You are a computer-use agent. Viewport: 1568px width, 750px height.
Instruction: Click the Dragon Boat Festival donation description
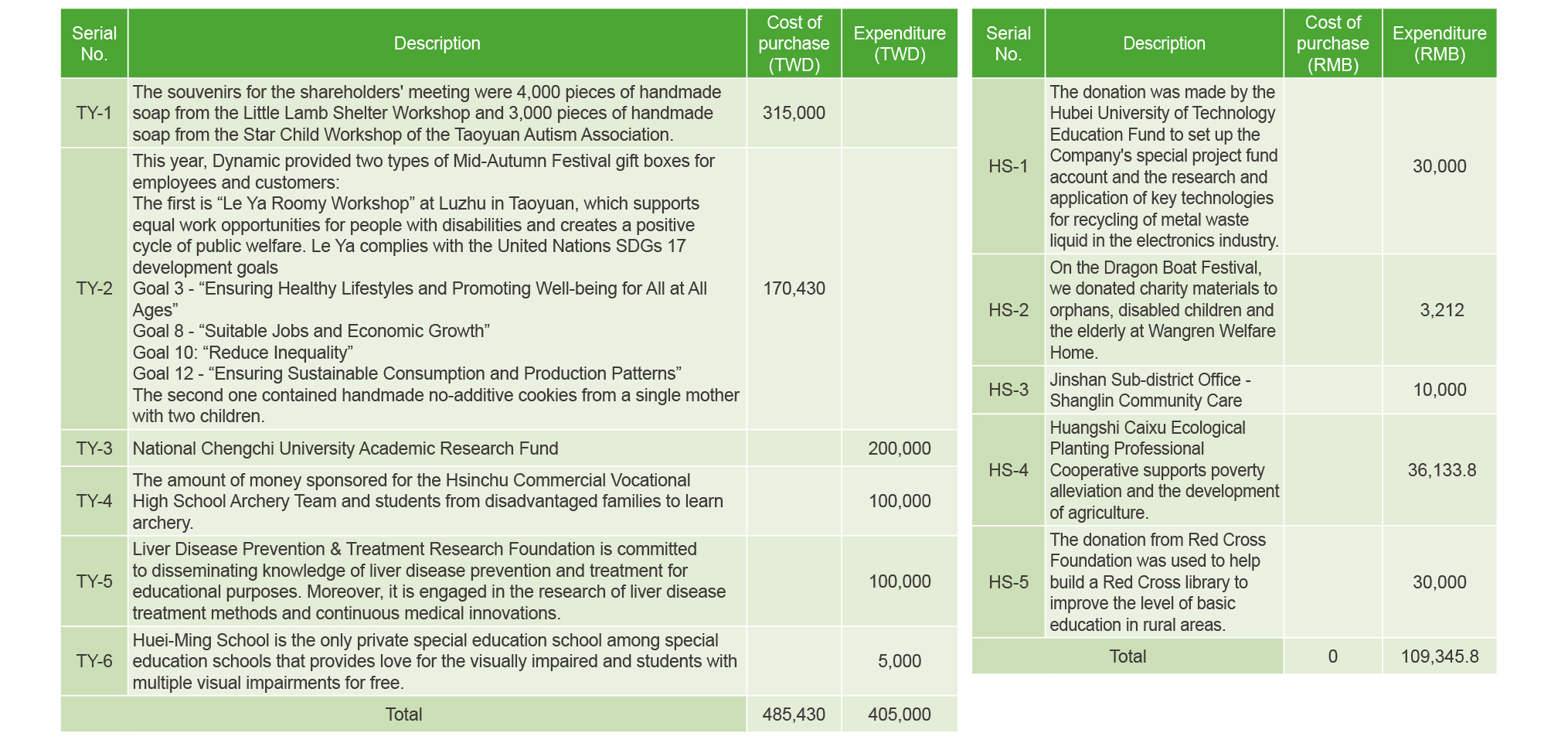point(1164,310)
